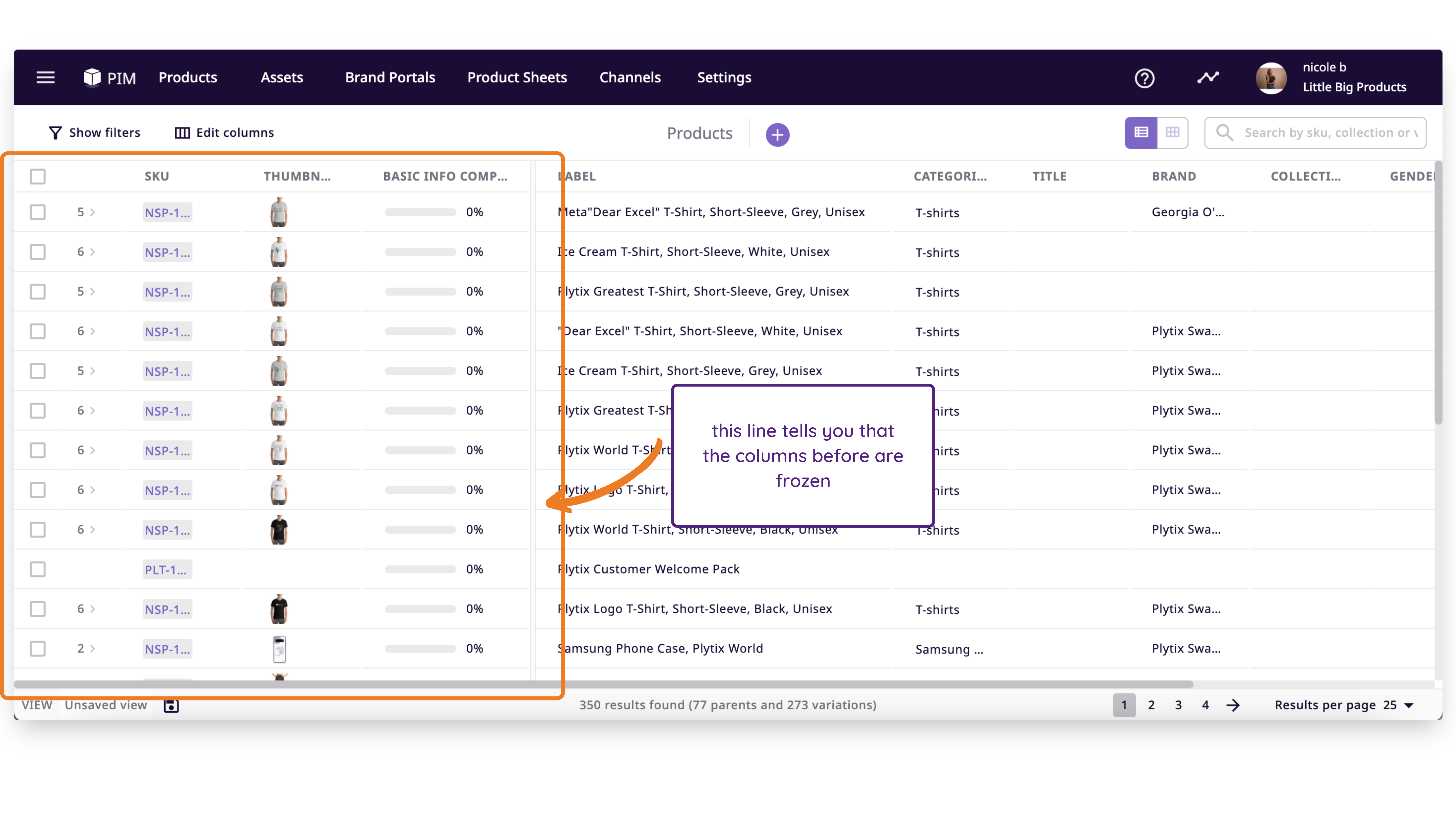This screenshot has width=1456, height=819.
Task: Focus the search by sku field
Action: [x=1315, y=133]
